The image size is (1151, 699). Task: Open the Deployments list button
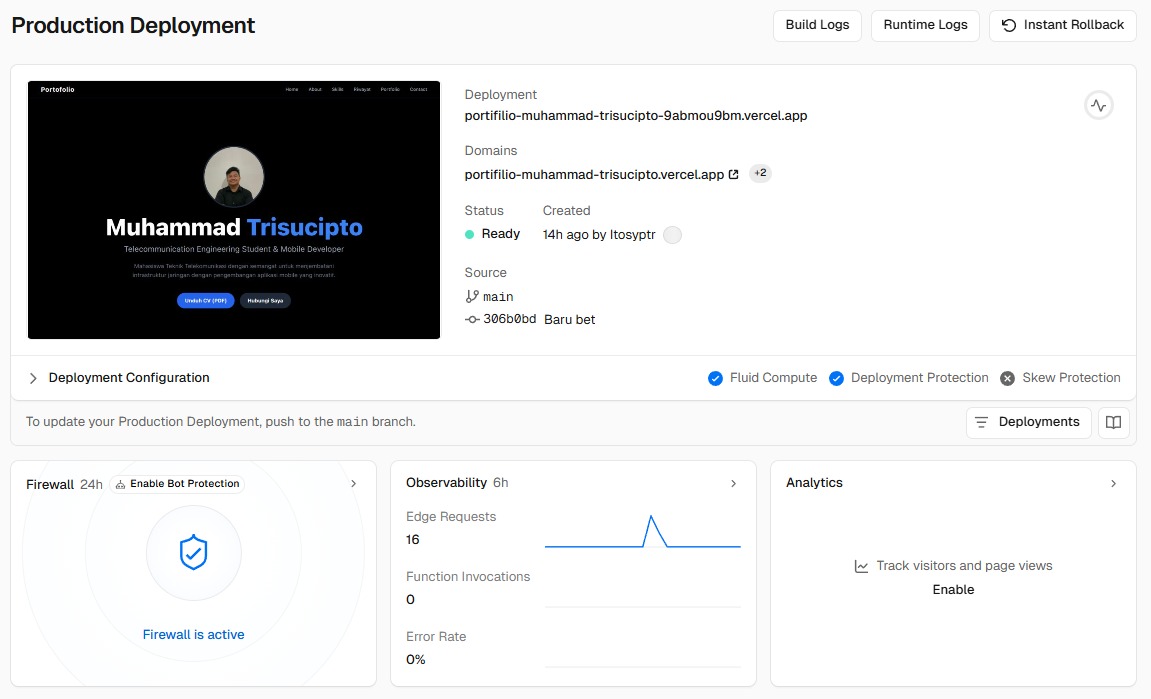(1028, 422)
